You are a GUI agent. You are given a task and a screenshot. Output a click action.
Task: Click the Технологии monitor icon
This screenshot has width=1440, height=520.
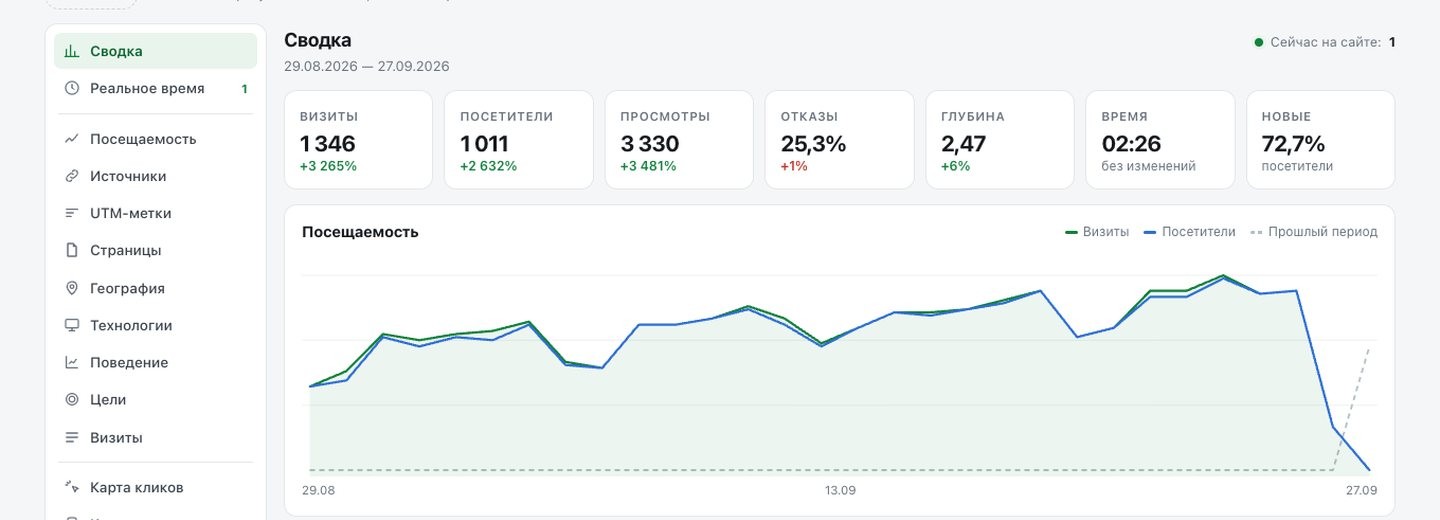(72, 325)
